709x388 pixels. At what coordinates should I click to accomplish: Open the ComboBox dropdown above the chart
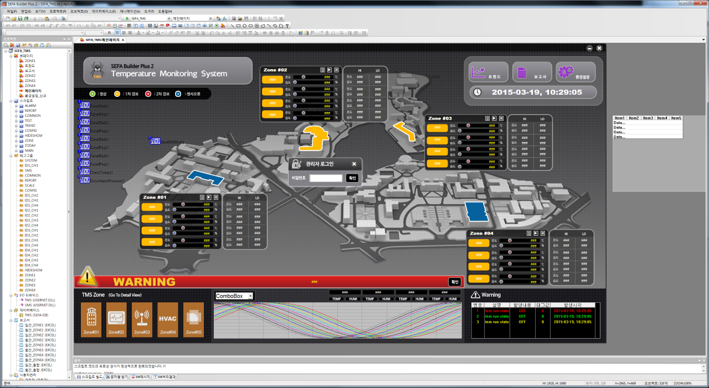pos(234,296)
